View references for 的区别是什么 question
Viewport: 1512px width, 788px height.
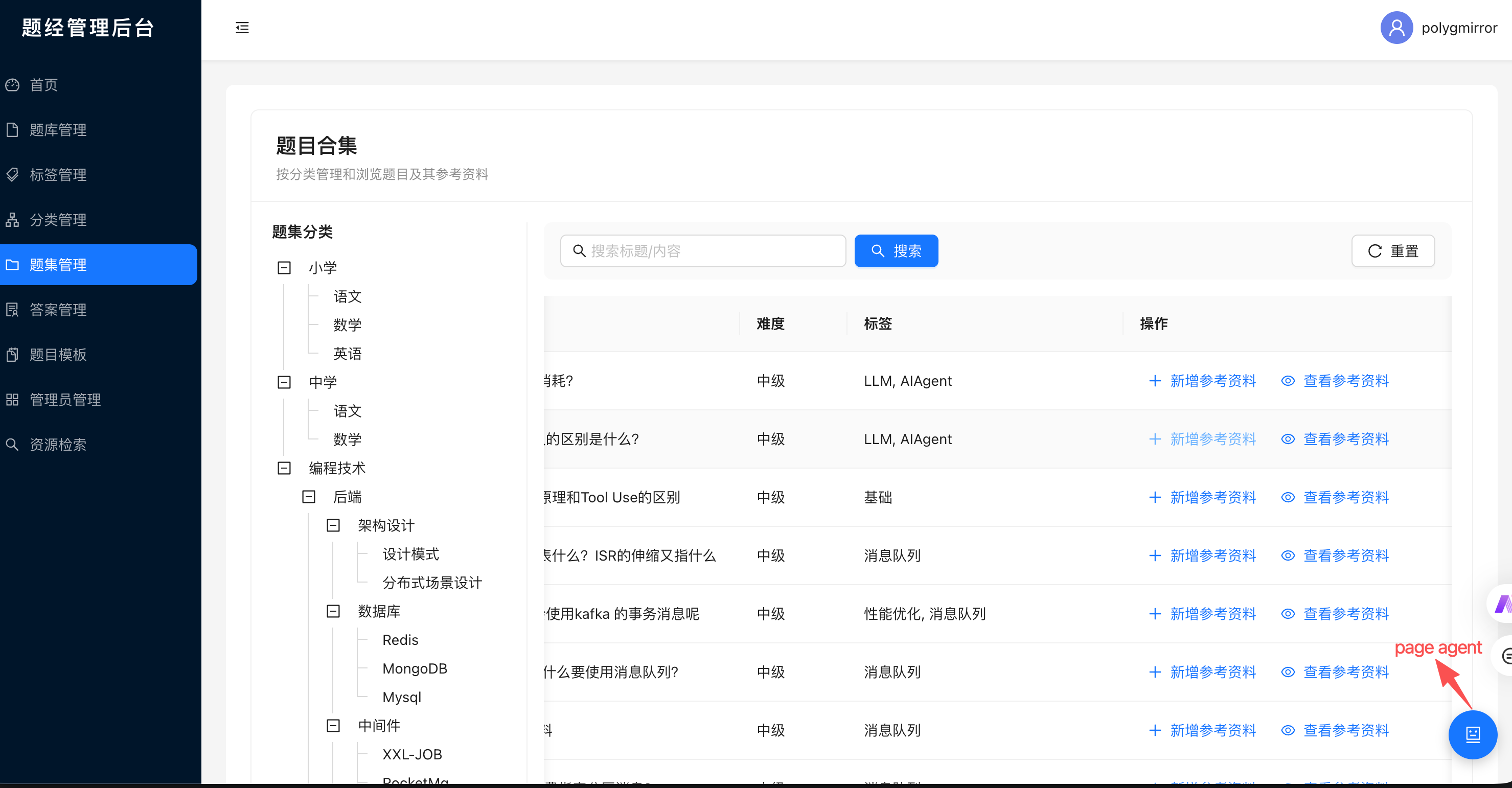pyautogui.click(x=1335, y=439)
